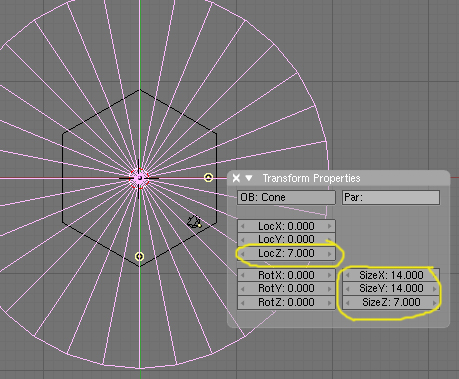
Task: Increase SizeZ with the right arrow
Action: coord(435,303)
